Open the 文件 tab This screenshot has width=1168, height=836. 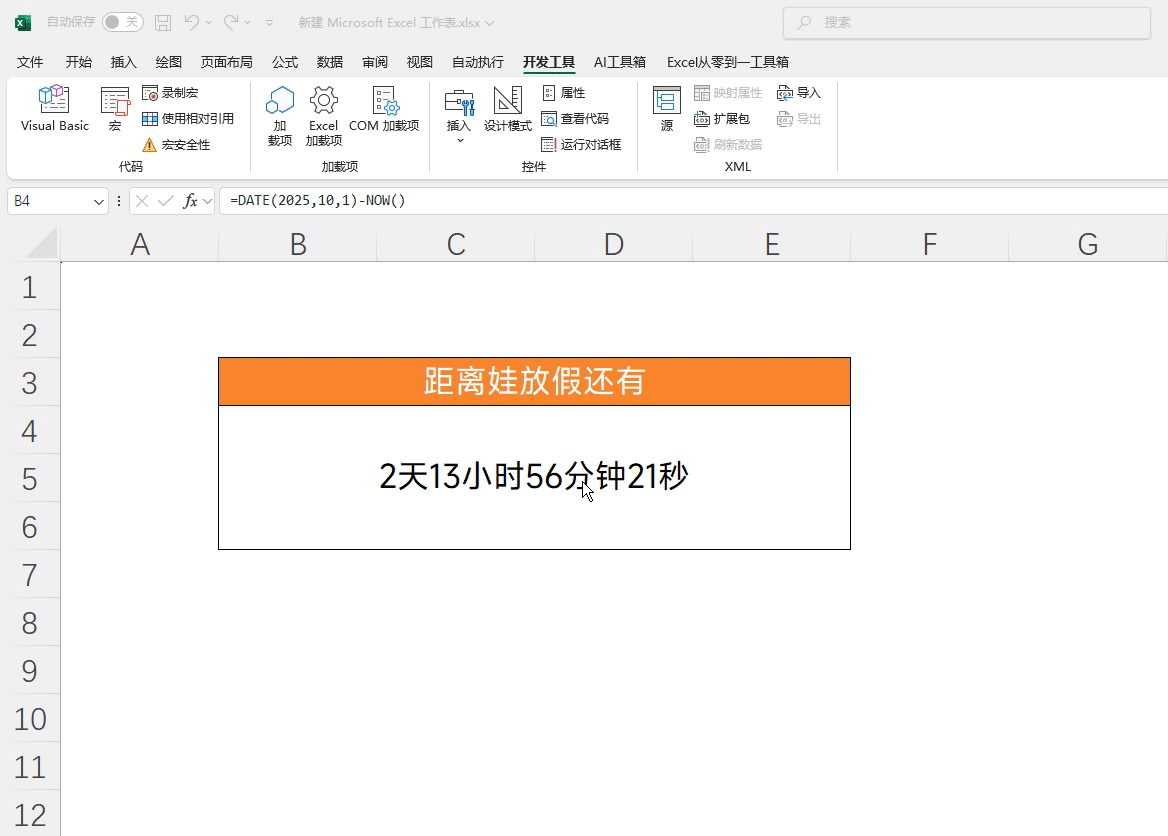(30, 62)
